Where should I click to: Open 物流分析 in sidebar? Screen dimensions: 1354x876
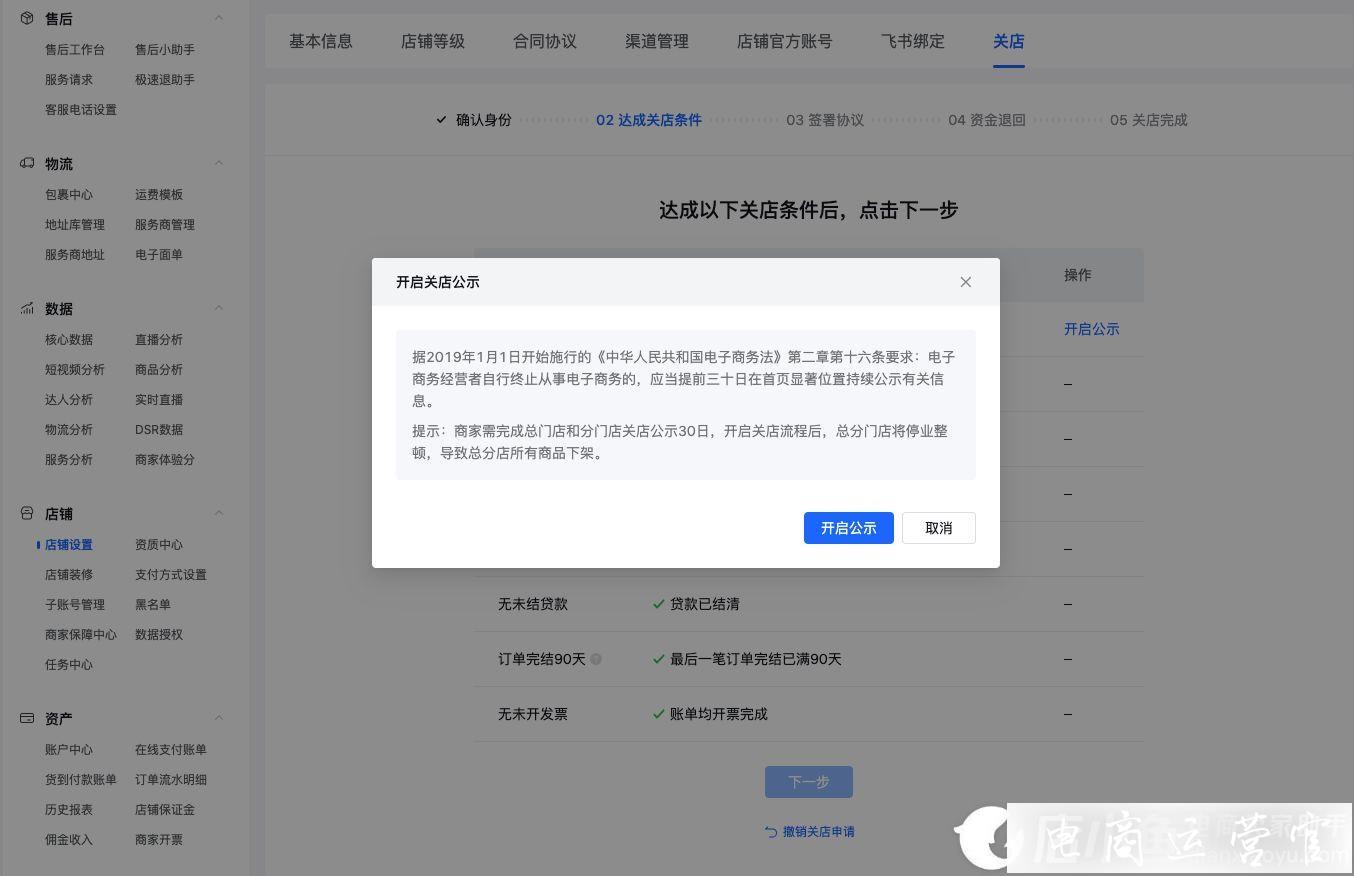pyautogui.click(x=69, y=429)
